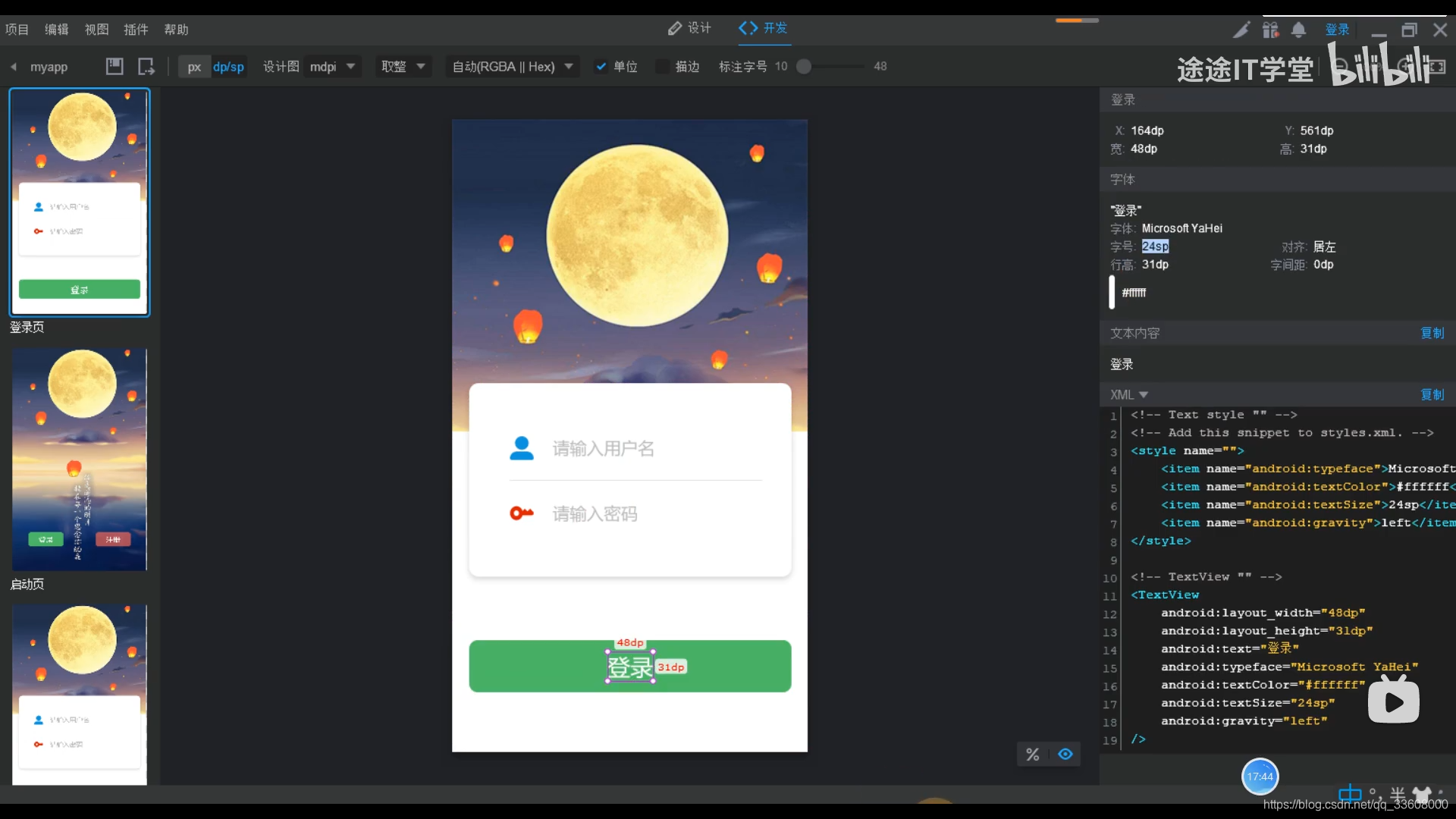Click the 中 input method icon
Screen dimensions: 1456x819
(x=1350, y=794)
